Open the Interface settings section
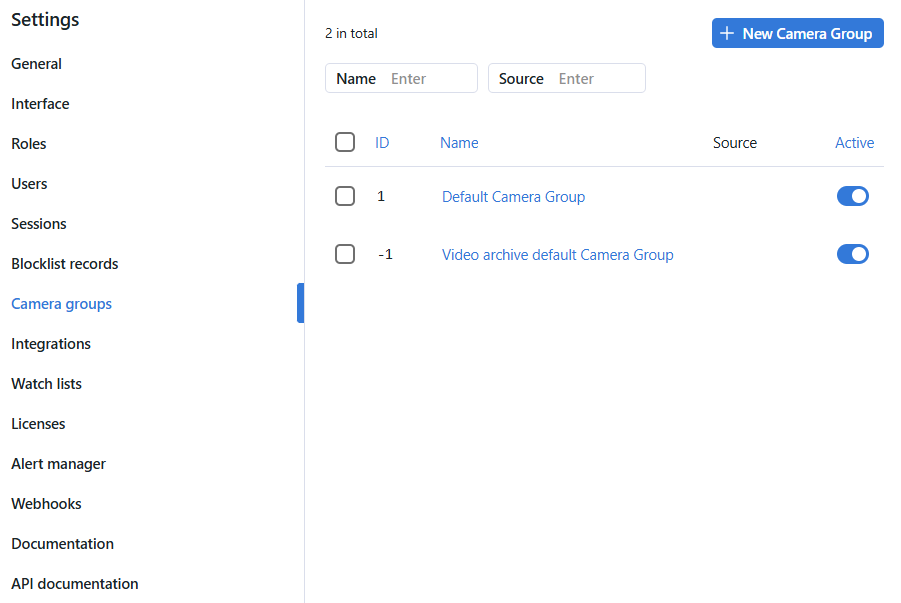 pos(40,104)
